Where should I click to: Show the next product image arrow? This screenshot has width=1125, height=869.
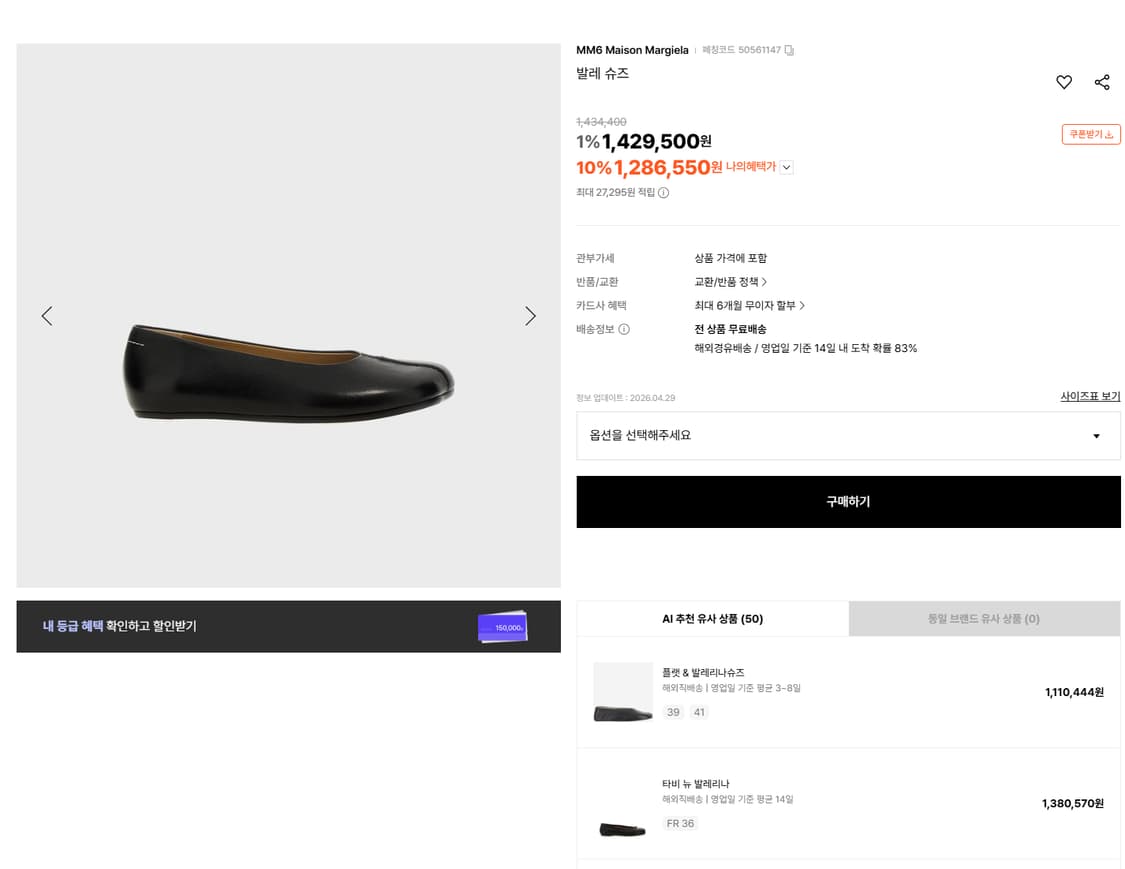point(530,316)
